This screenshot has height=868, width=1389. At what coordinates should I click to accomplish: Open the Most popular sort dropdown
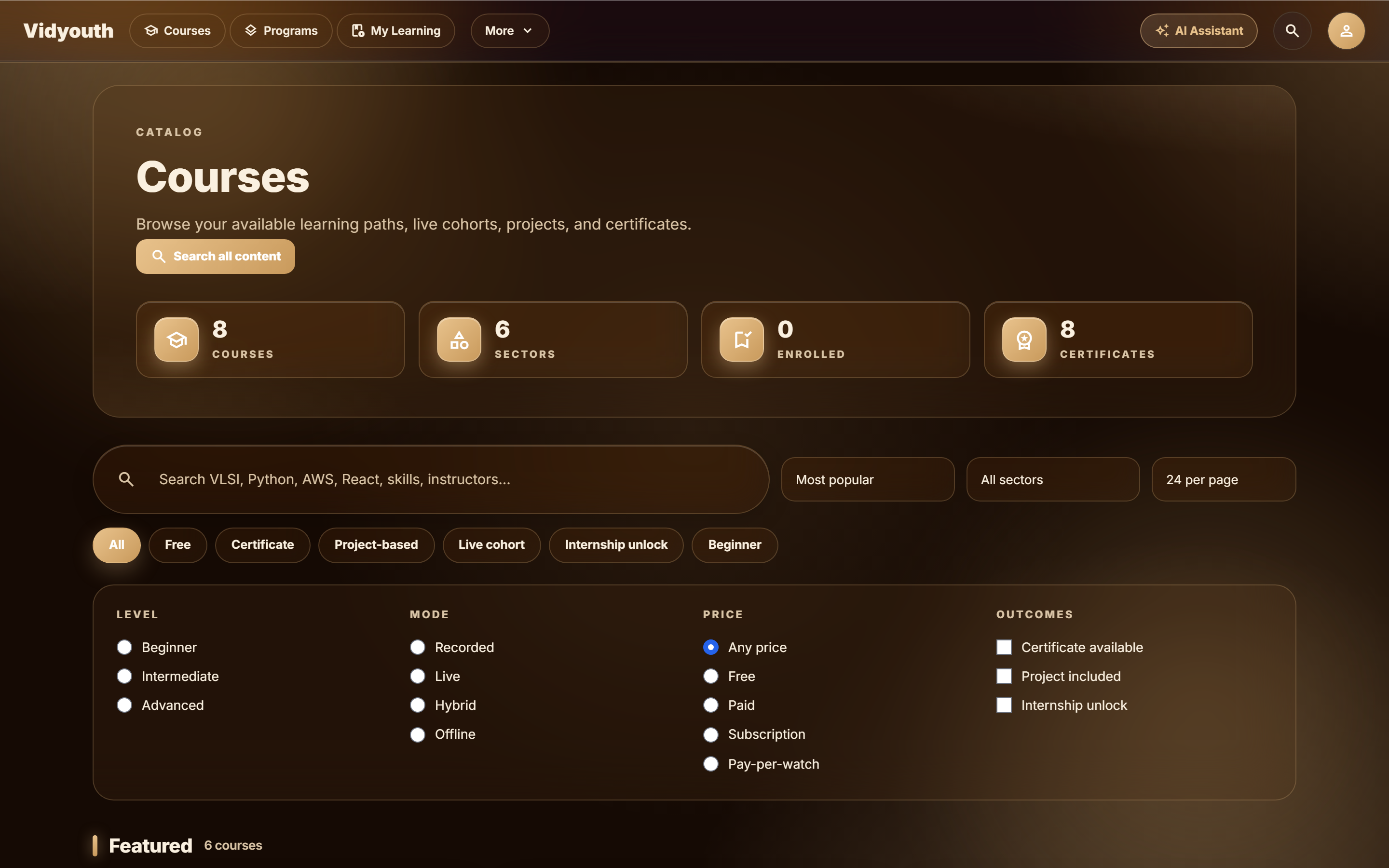coord(867,479)
